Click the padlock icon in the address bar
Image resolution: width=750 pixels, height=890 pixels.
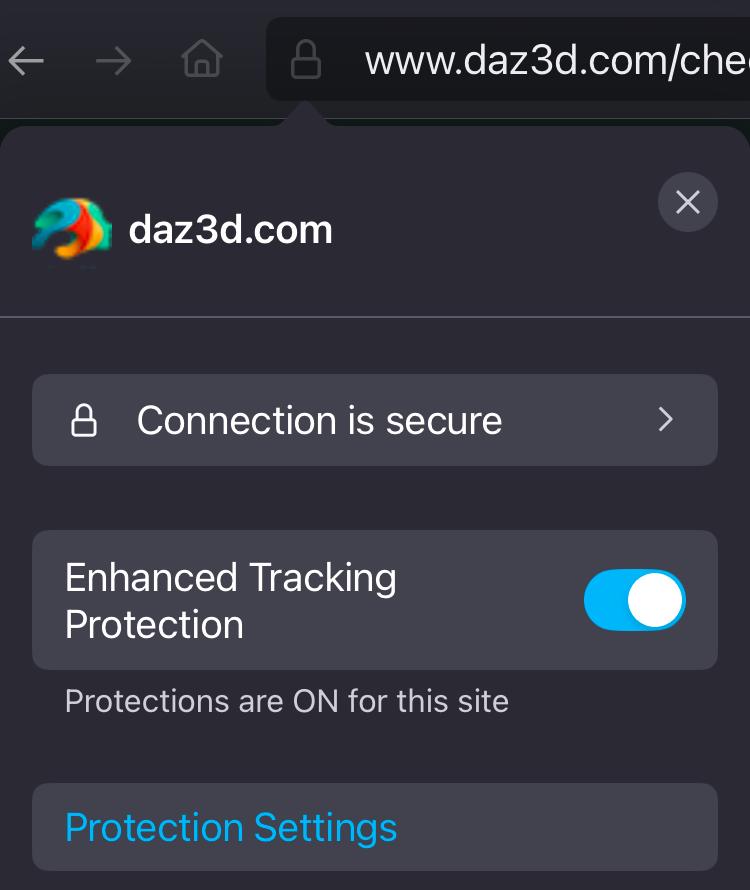pyautogui.click(x=305, y=62)
